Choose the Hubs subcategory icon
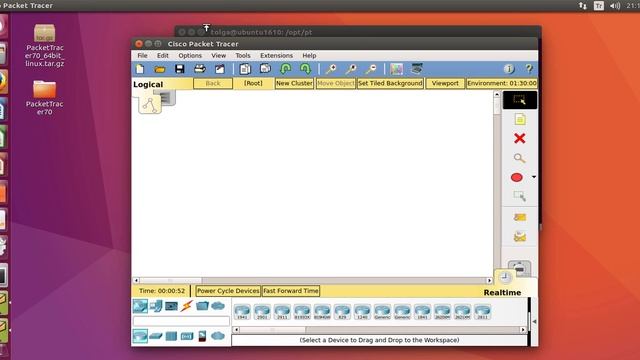This screenshot has height=360, width=640. 171,336
